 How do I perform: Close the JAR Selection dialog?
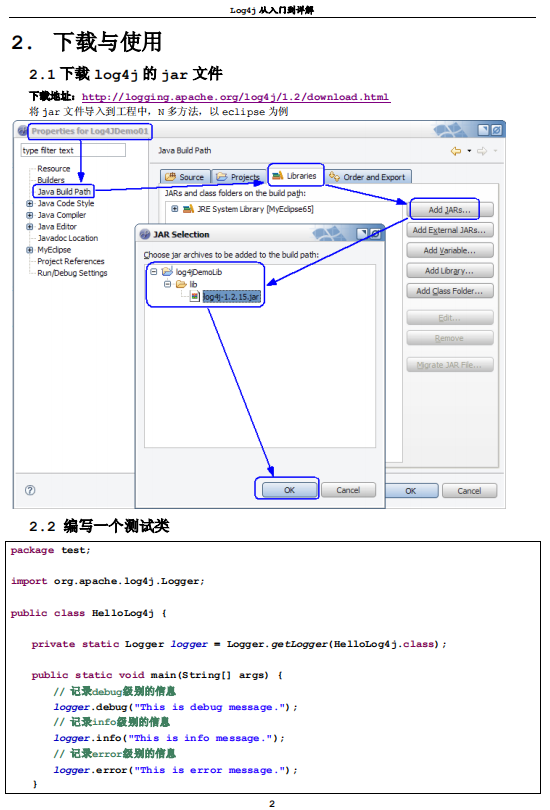pos(375,233)
